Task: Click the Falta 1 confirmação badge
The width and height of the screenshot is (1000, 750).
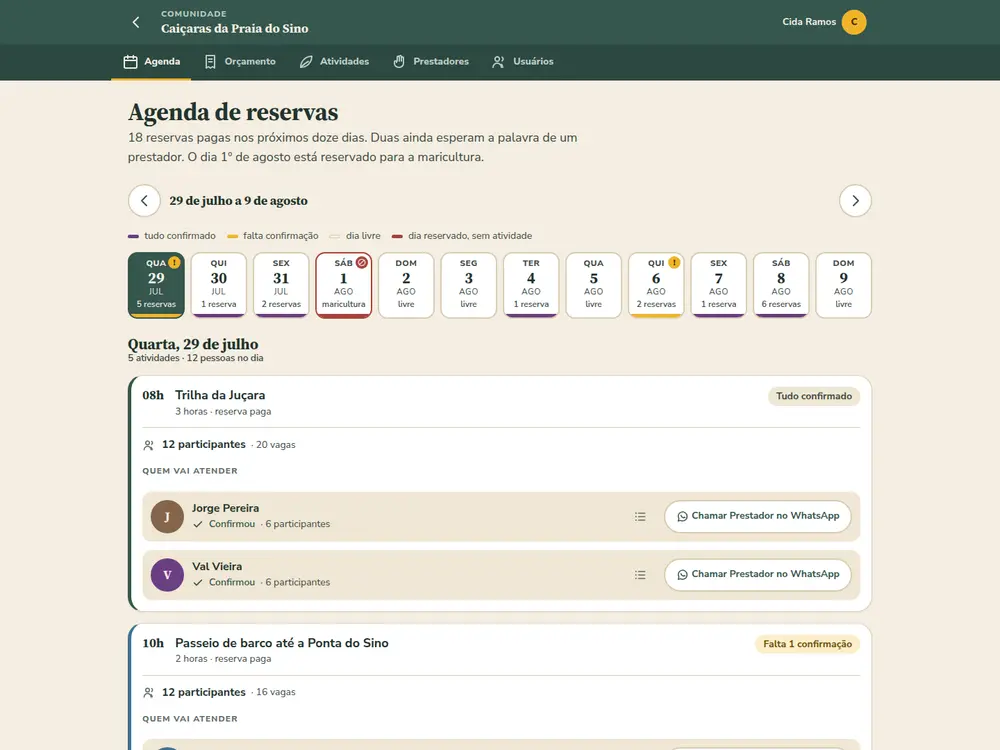Action: pyautogui.click(x=807, y=644)
